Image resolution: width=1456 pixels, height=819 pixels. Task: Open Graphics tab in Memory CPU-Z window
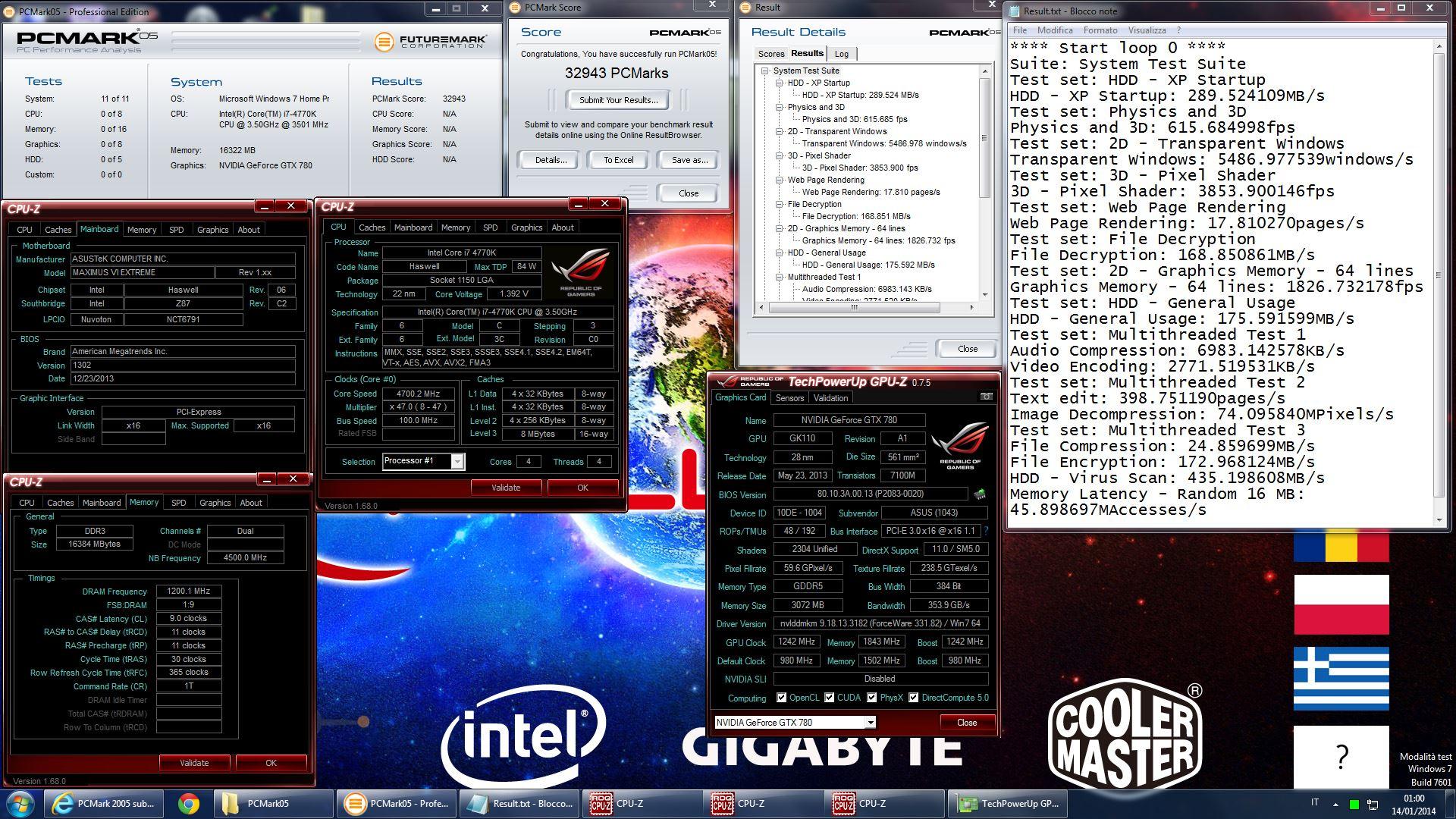[215, 503]
